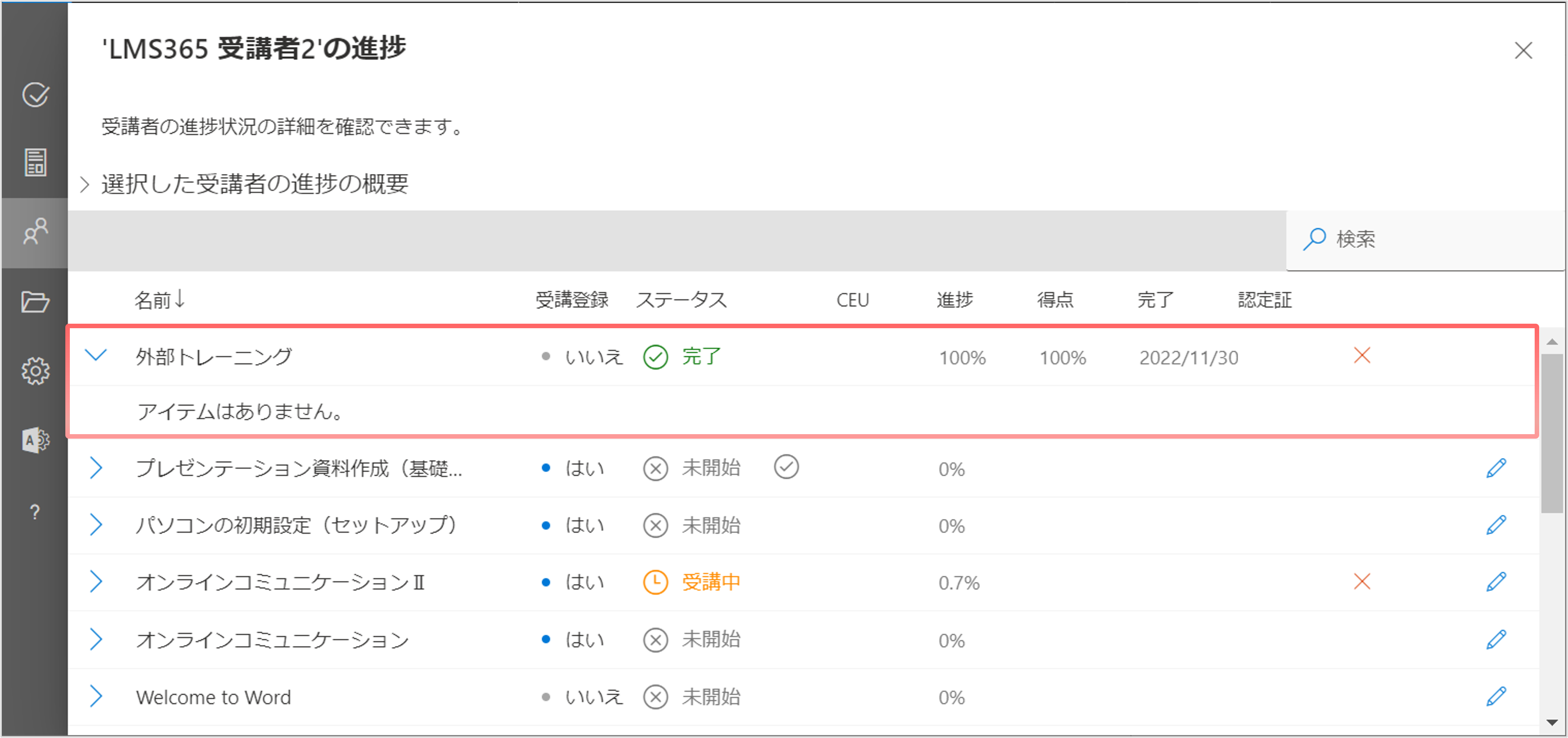Click the 進捗 column header
Screen dimensions: 1568x738
[954, 300]
